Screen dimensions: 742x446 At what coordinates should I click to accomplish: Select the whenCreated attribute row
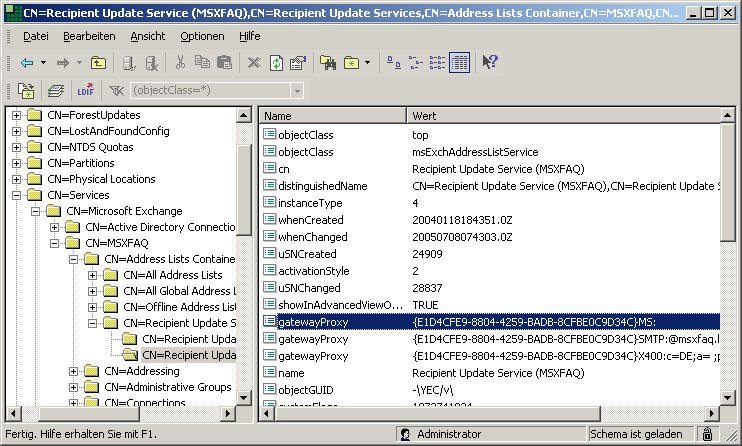pos(489,220)
